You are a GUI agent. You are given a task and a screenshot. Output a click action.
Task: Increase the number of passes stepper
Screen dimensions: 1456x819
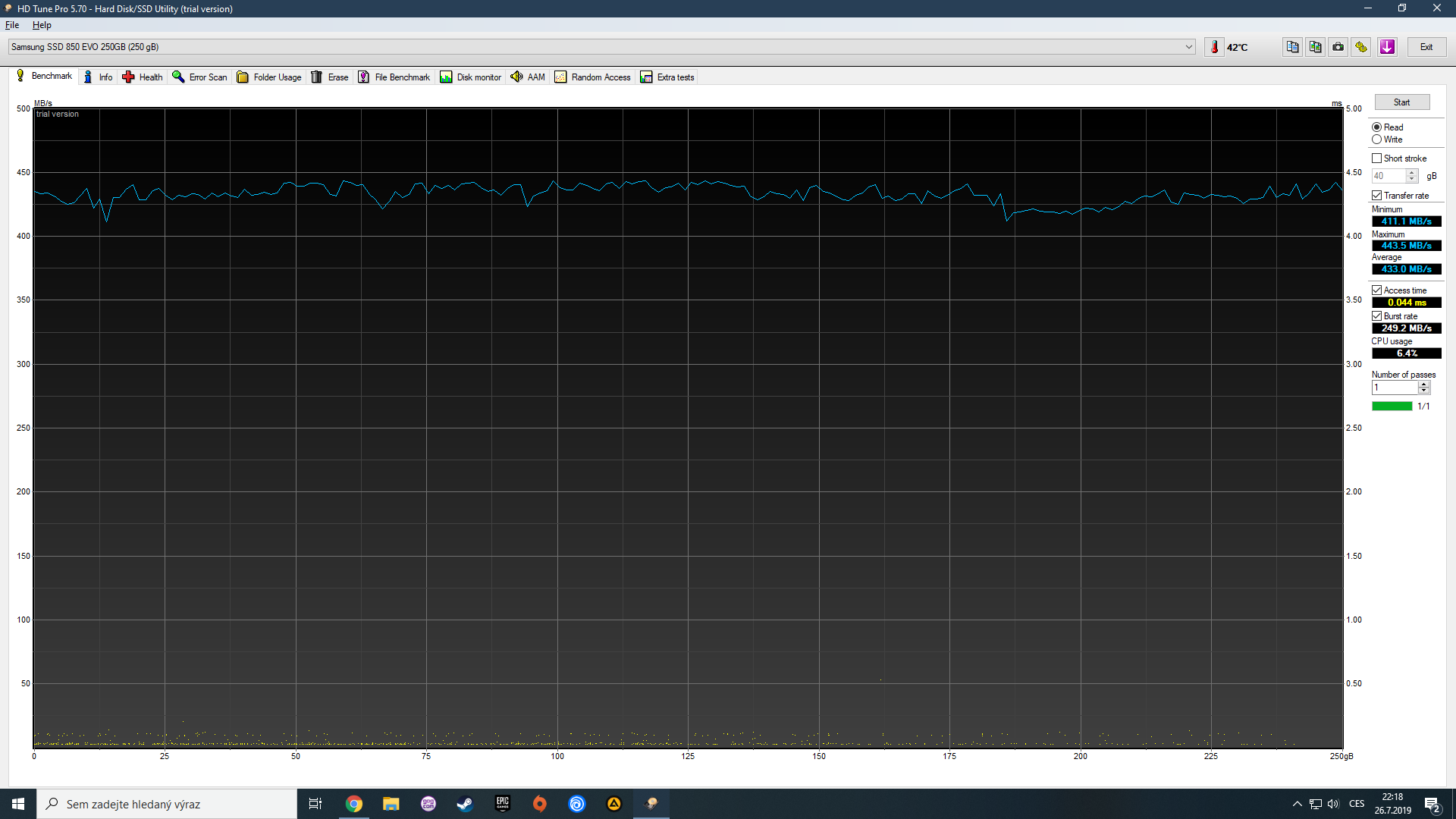pos(1424,384)
